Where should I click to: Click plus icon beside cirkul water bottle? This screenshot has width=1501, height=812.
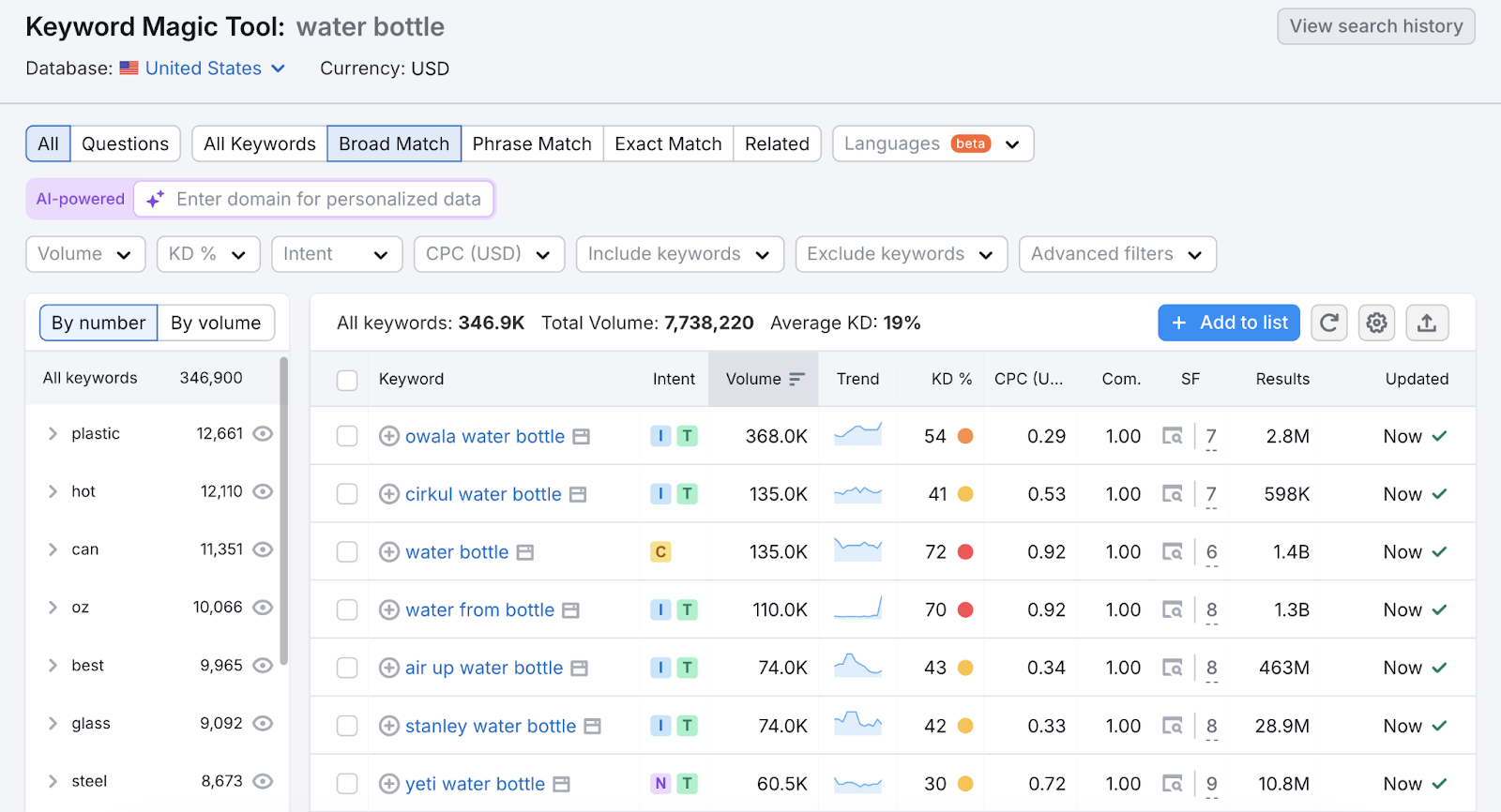point(389,494)
